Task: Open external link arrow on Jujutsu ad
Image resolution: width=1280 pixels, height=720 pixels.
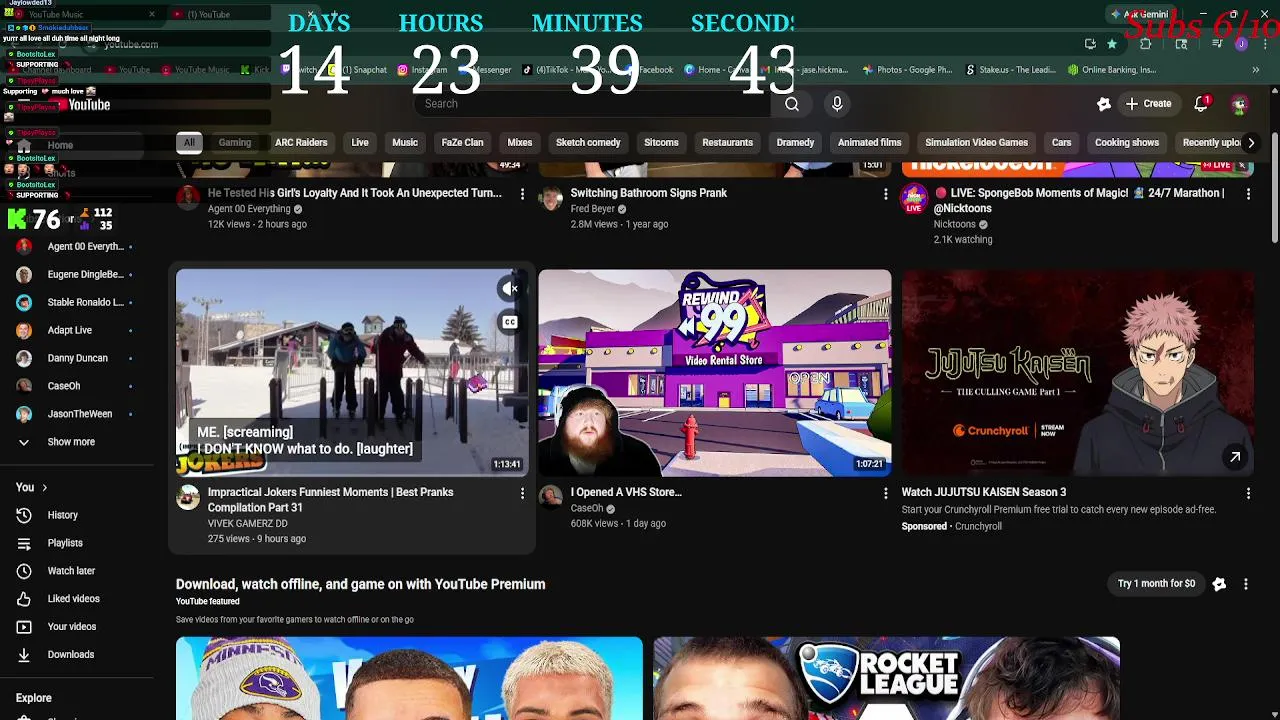Action: [1235, 457]
